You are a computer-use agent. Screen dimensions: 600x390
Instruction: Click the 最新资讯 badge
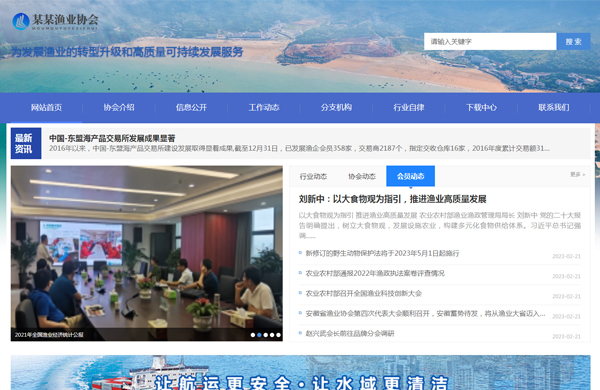26,143
